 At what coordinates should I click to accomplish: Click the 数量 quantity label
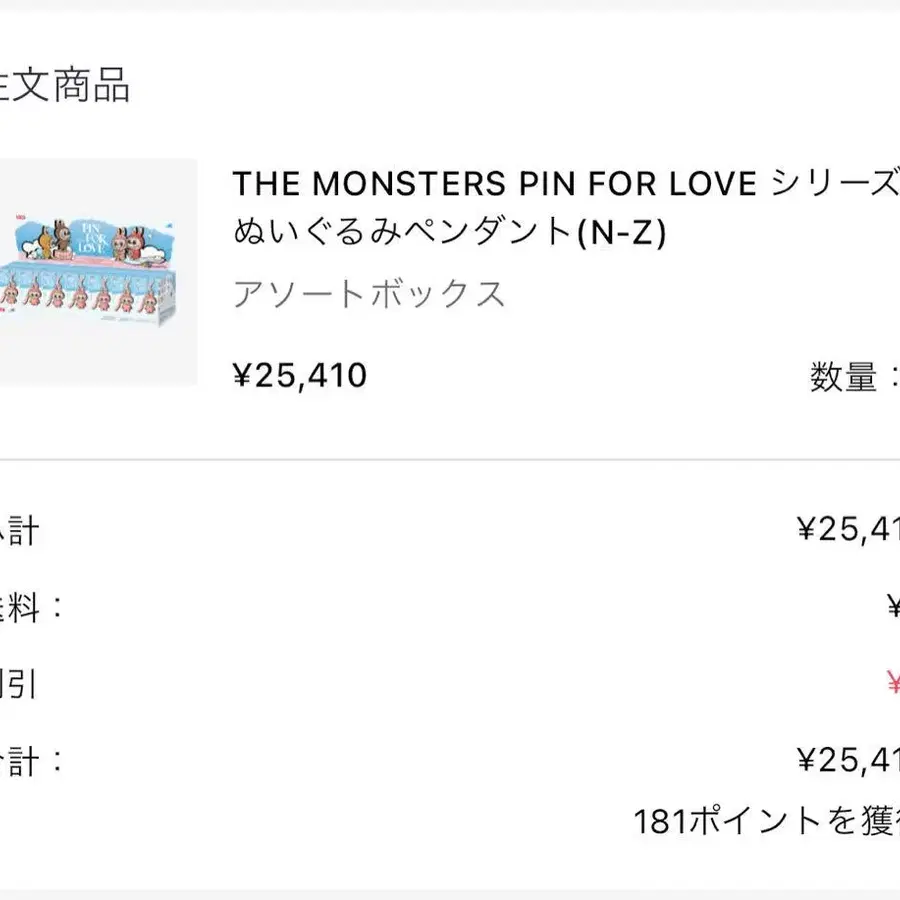pos(843,377)
